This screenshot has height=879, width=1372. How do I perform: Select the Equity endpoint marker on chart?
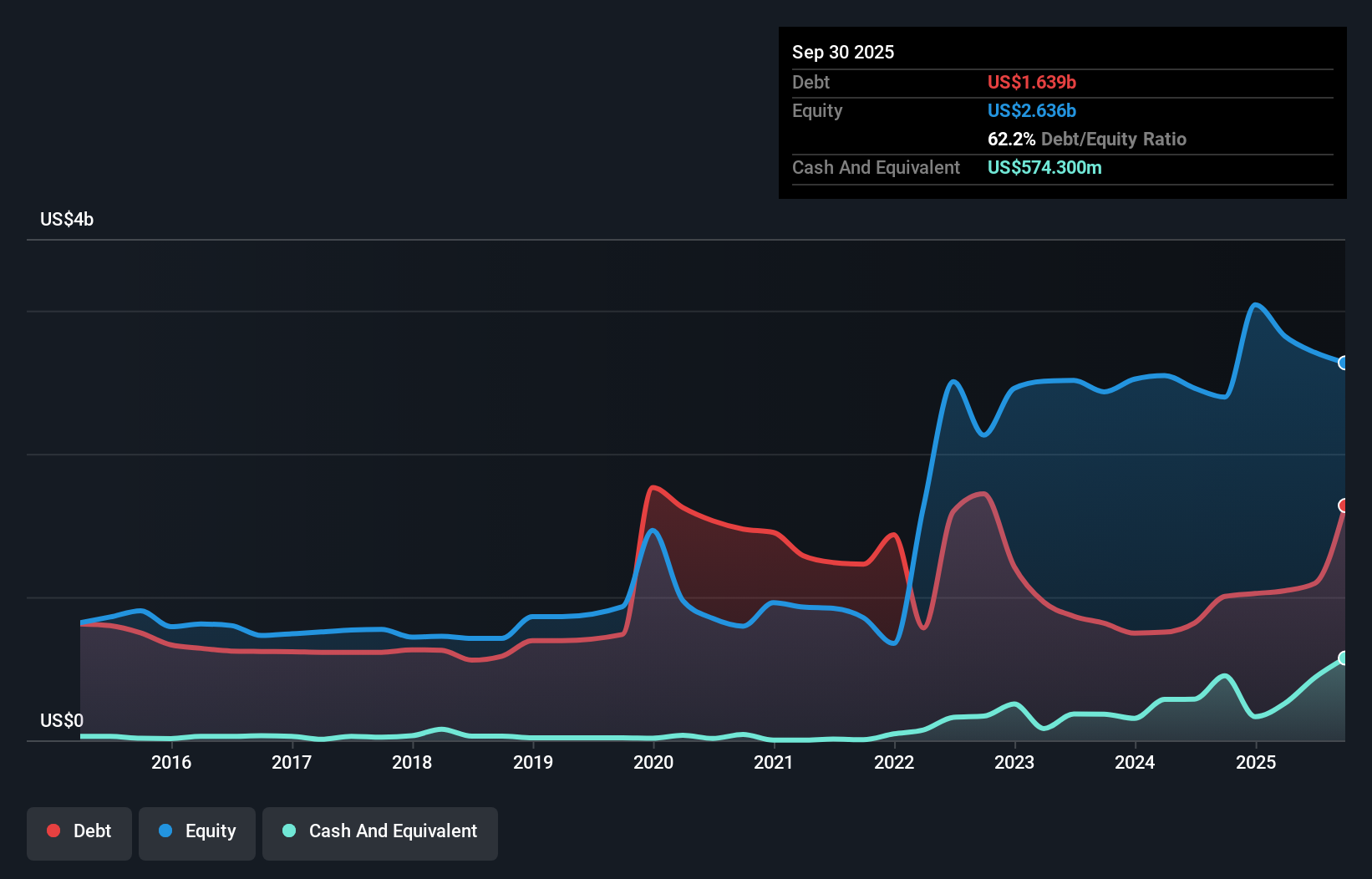[x=1344, y=363]
